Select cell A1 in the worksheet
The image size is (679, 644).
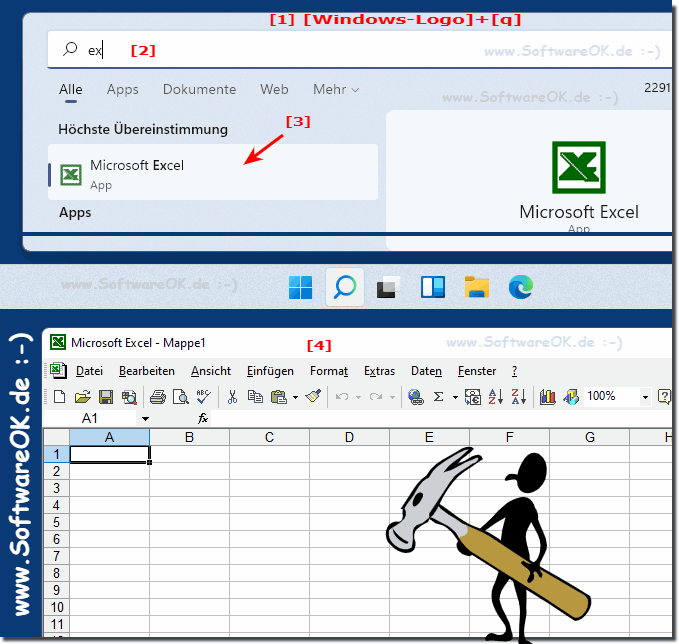[110, 454]
